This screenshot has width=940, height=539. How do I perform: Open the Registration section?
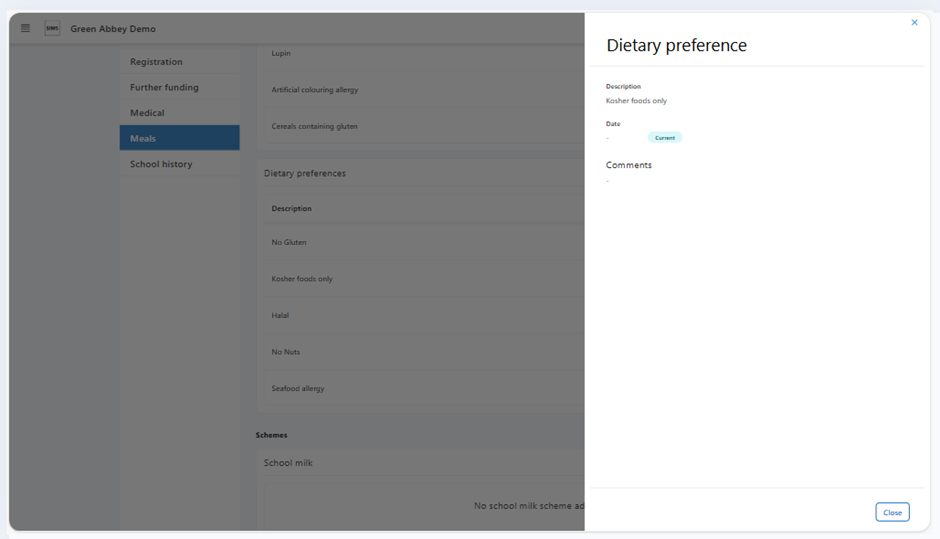[156, 62]
